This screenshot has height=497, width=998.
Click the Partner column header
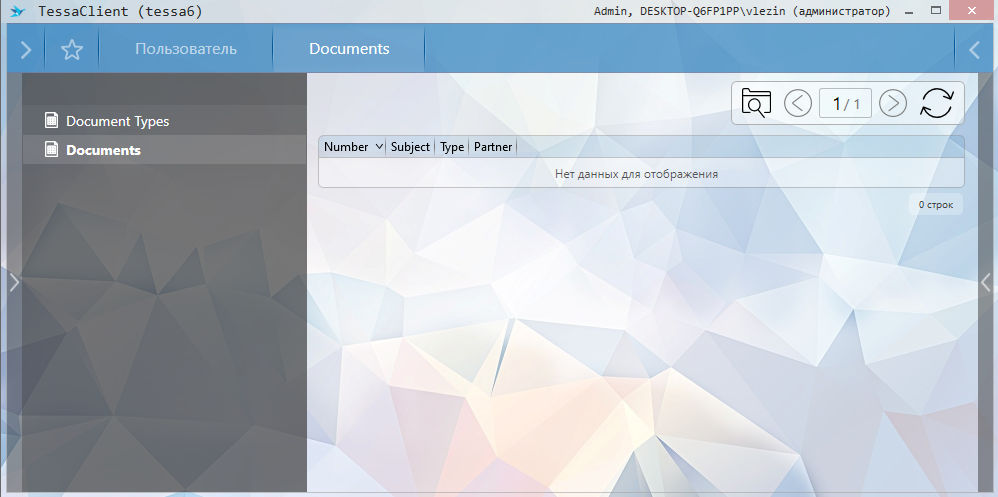(x=493, y=147)
